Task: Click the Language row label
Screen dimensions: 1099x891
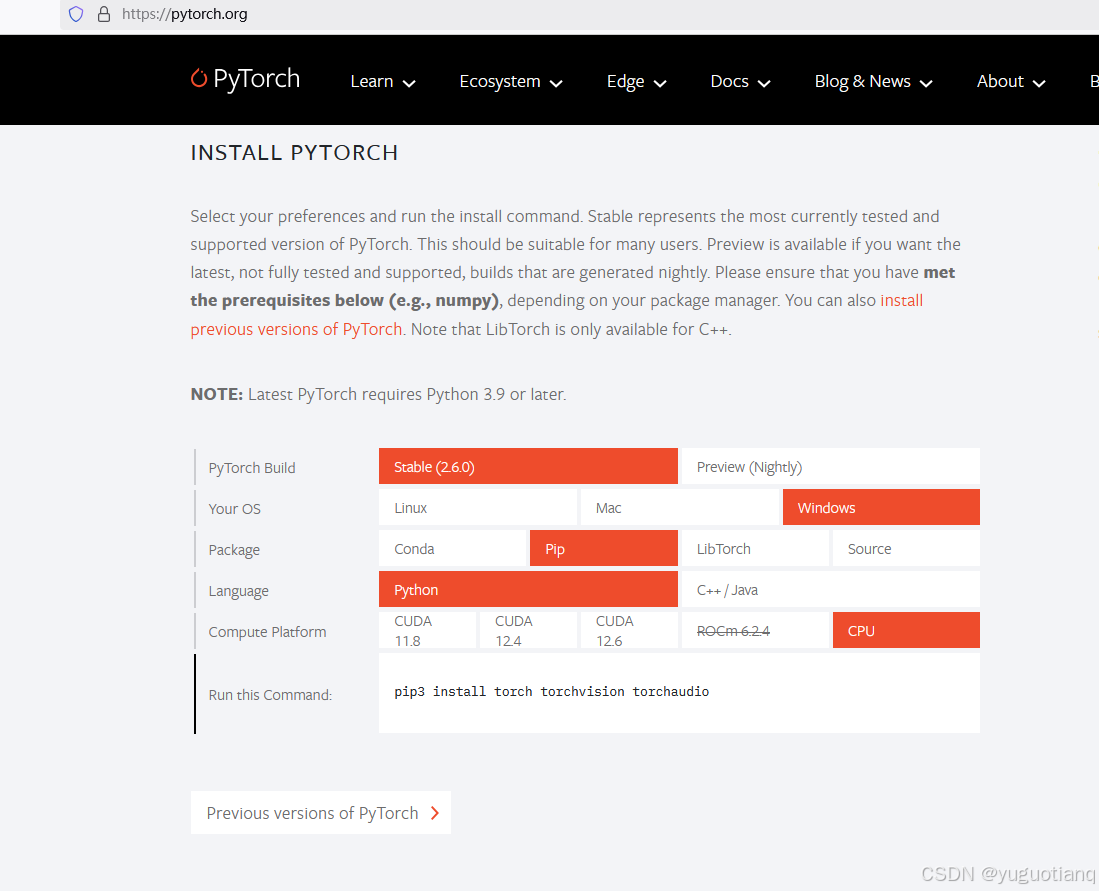Action: (238, 591)
